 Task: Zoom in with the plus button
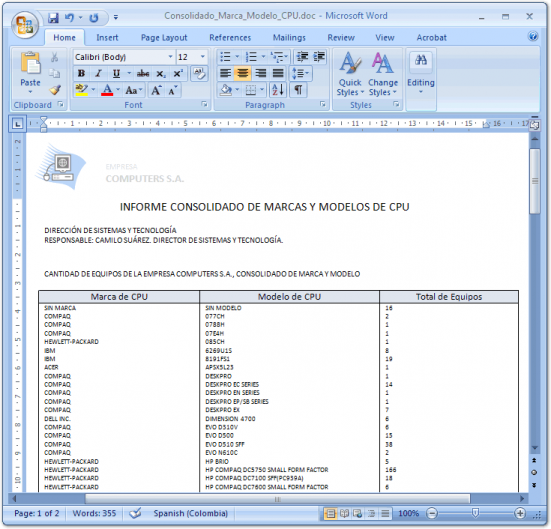[520, 514]
